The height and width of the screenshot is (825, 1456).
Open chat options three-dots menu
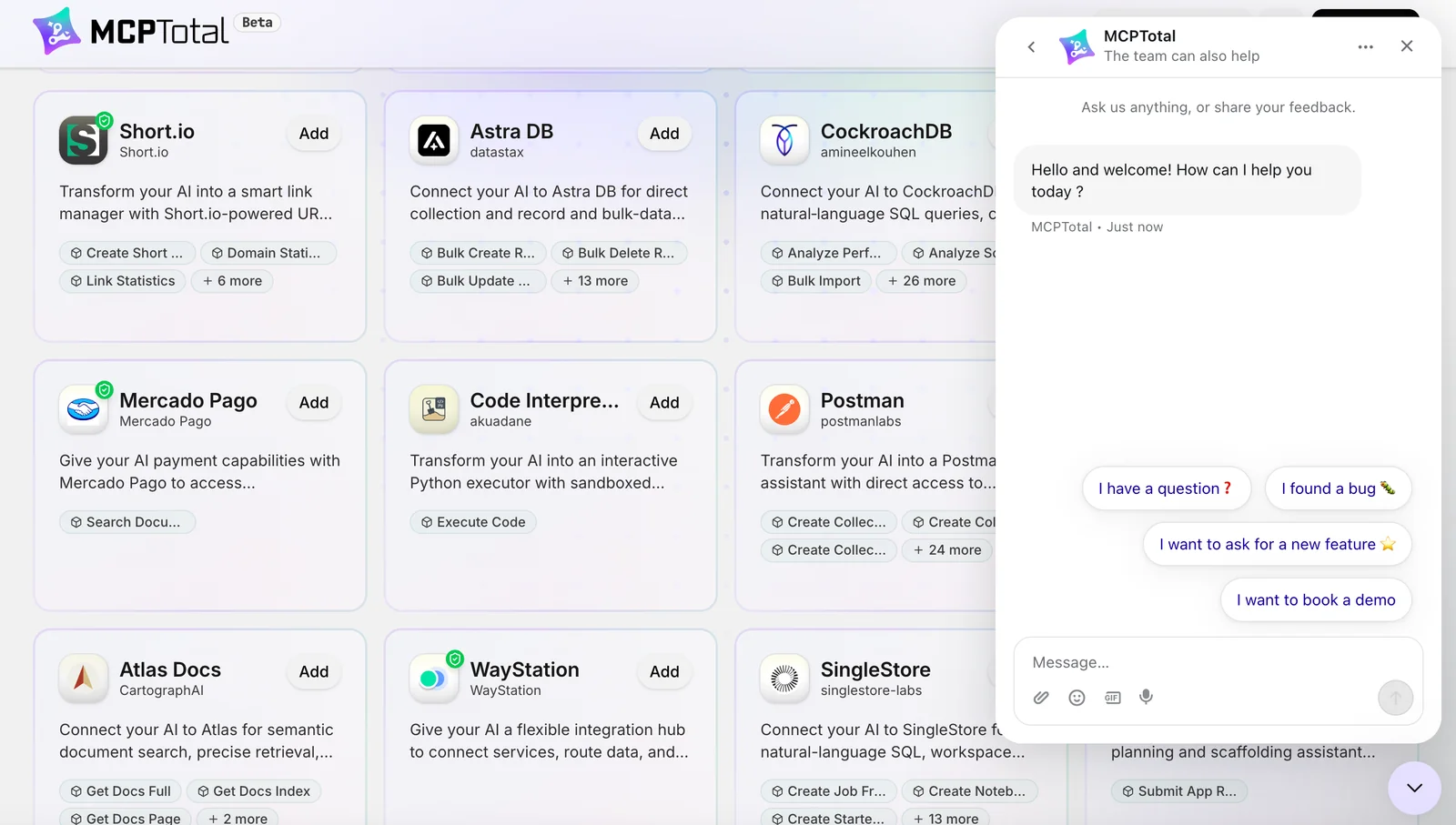click(x=1365, y=46)
